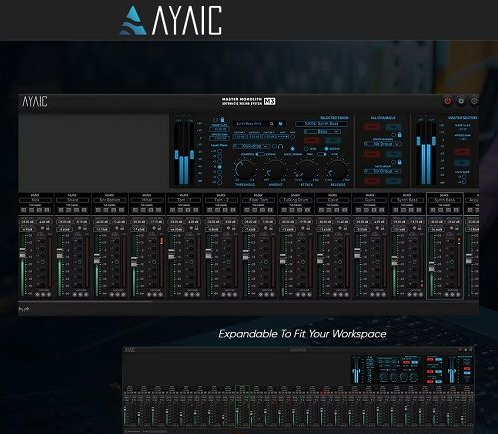
Task: Click the HiHat channel lock icon
Action: (x=159, y=228)
